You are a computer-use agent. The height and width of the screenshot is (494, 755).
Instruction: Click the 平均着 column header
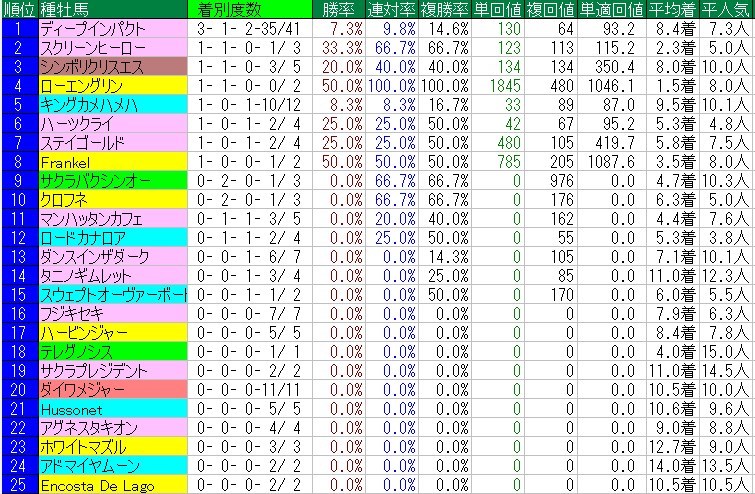[673, 9]
